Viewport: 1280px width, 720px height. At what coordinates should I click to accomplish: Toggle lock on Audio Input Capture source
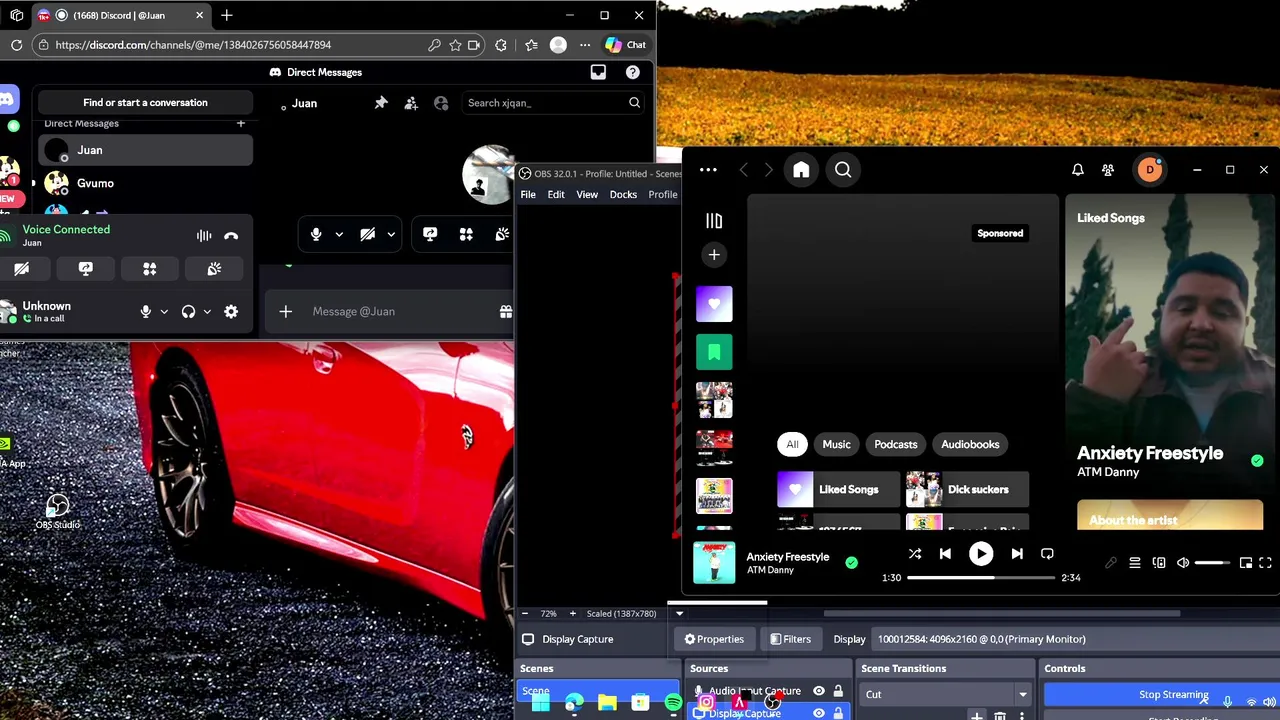point(838,691)
